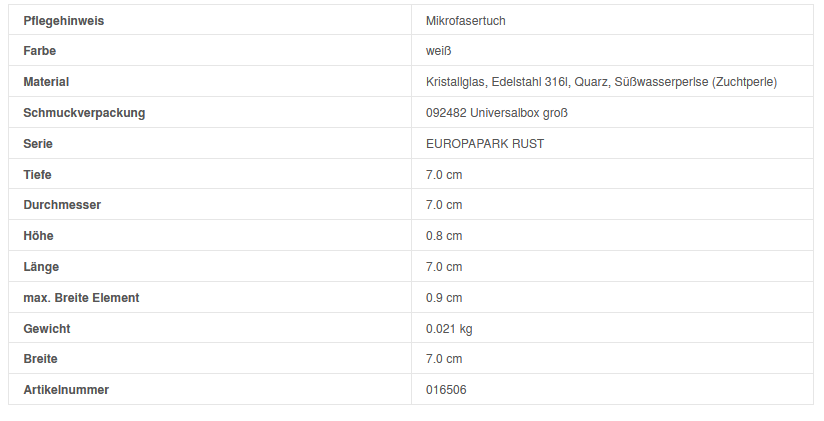Click the Artikelnummer label
The image size is (824, 421).
click(66, 390)
